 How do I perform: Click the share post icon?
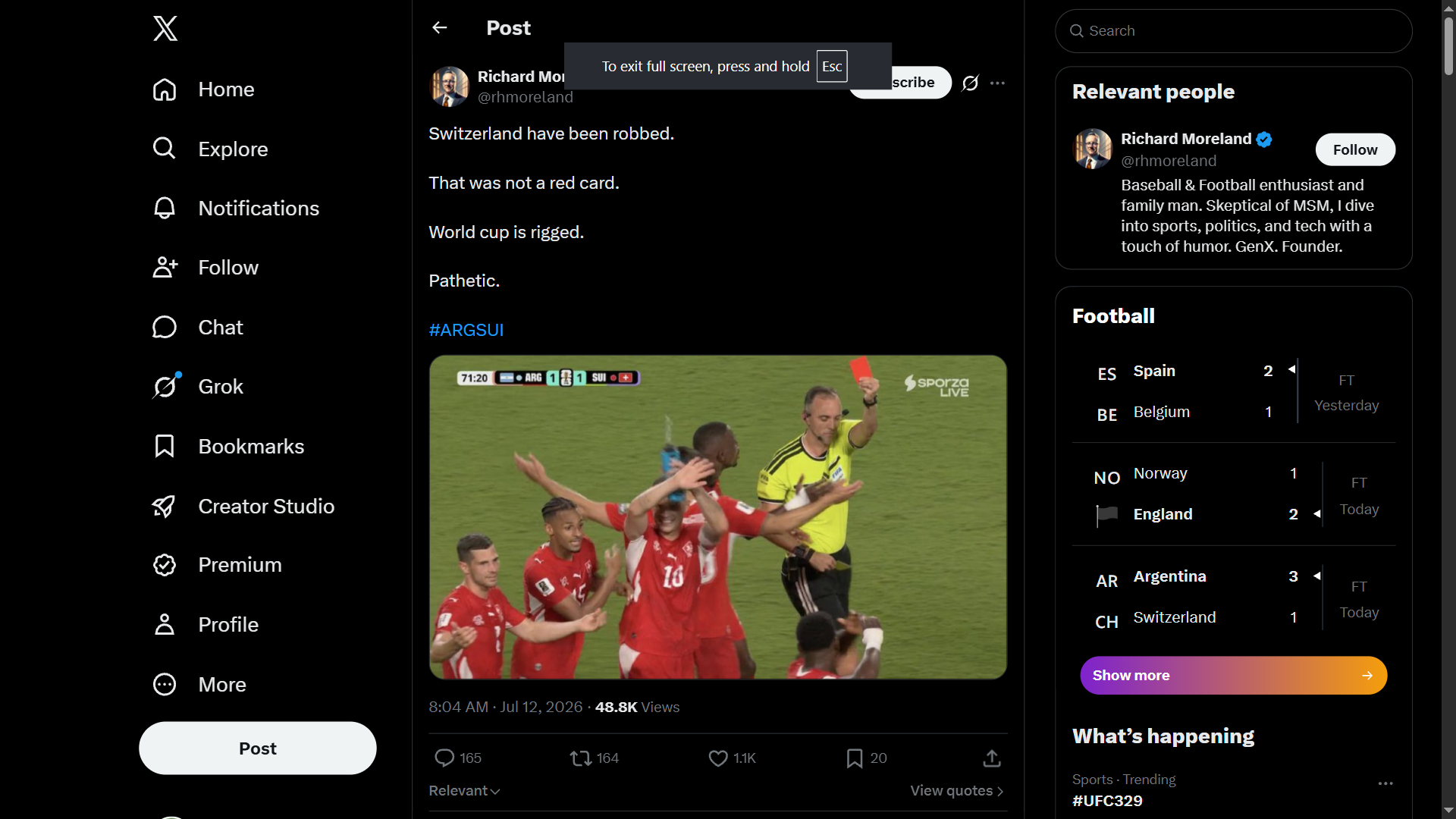coord(992,758)
